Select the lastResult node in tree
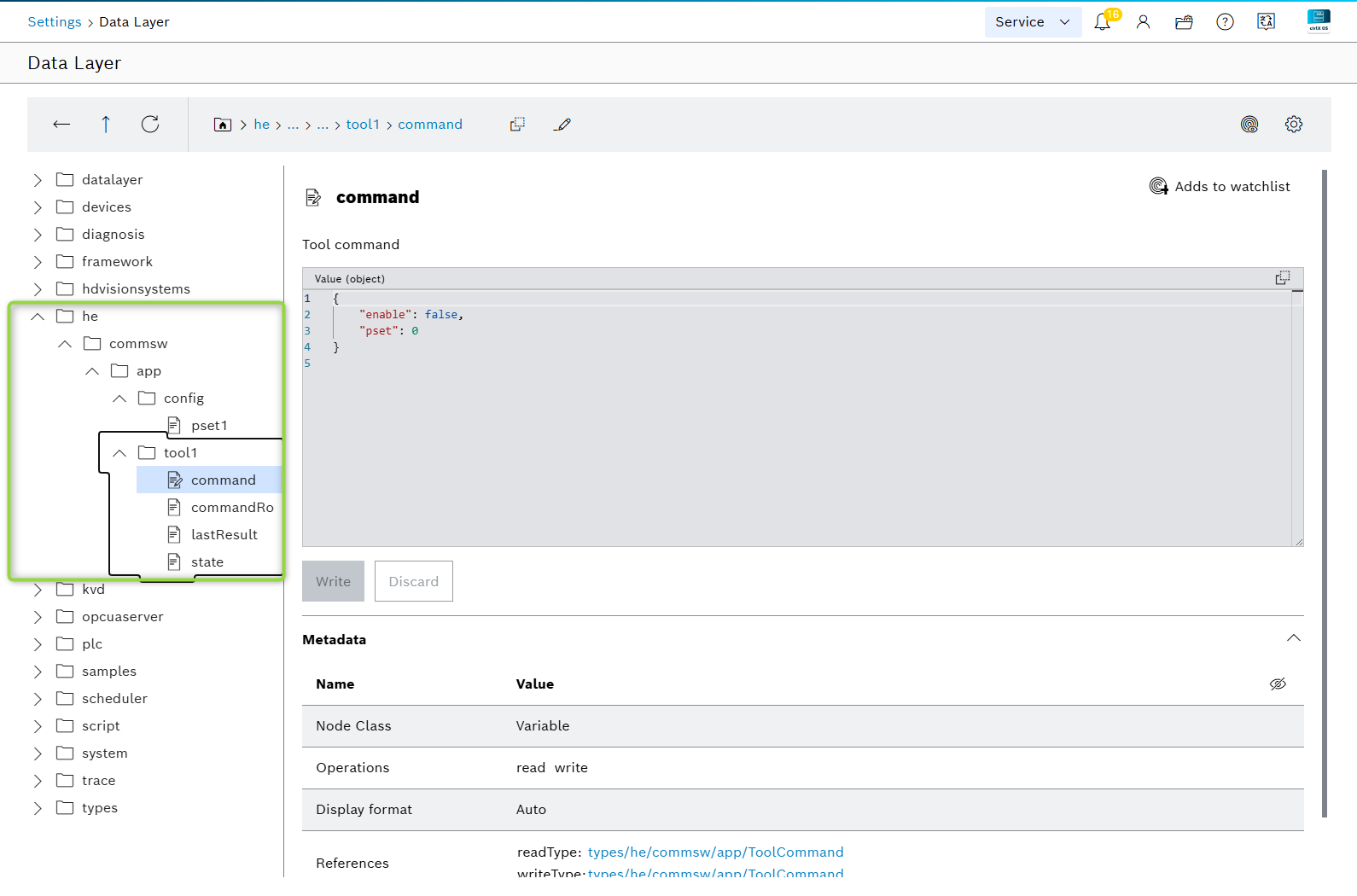The height and width of the screenshot is (896, 1357). pos(224,535)
